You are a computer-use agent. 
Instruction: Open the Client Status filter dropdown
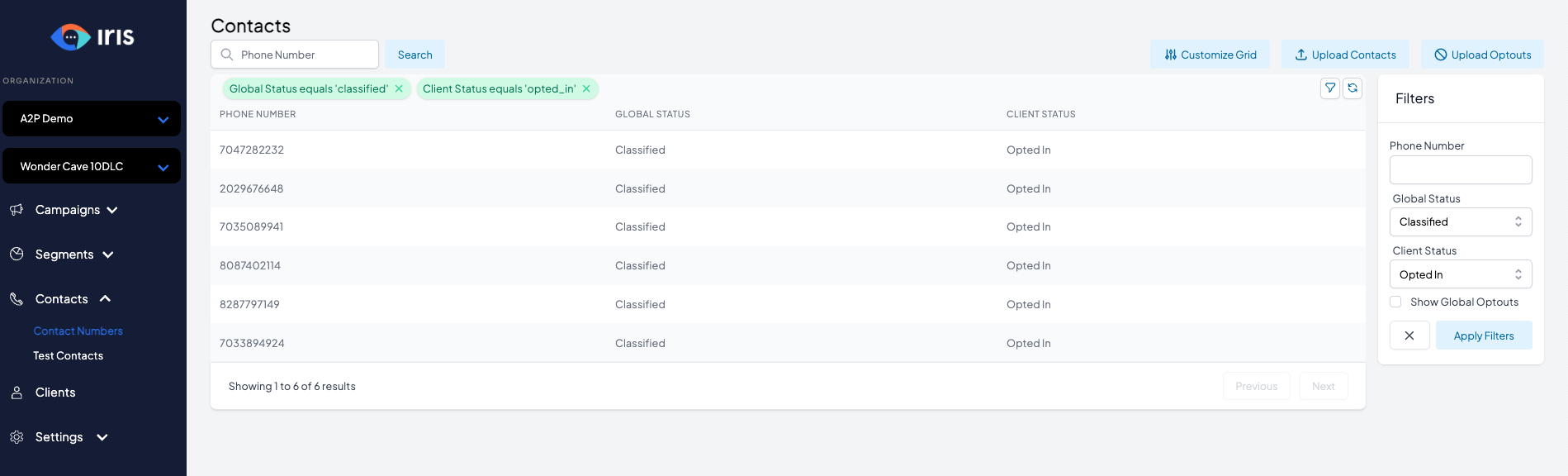tap(1460, 274)
